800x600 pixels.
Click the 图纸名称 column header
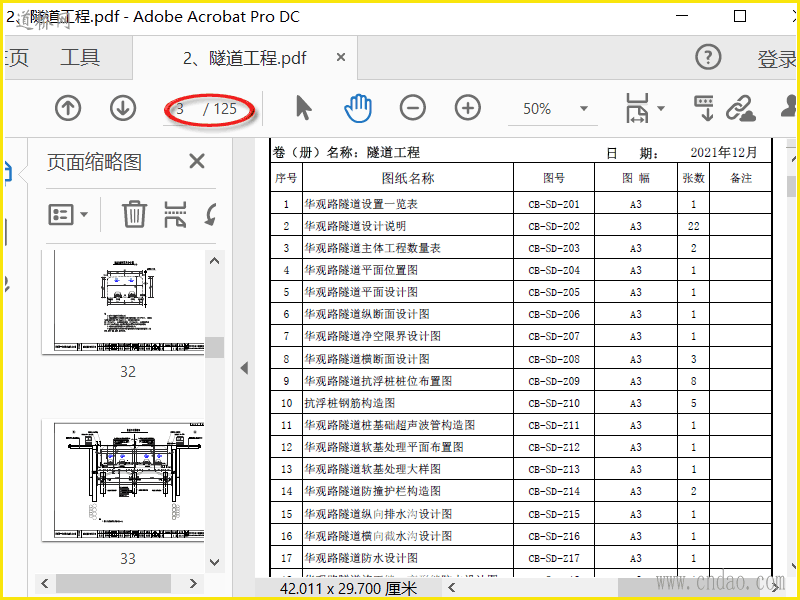pos(408,178)
